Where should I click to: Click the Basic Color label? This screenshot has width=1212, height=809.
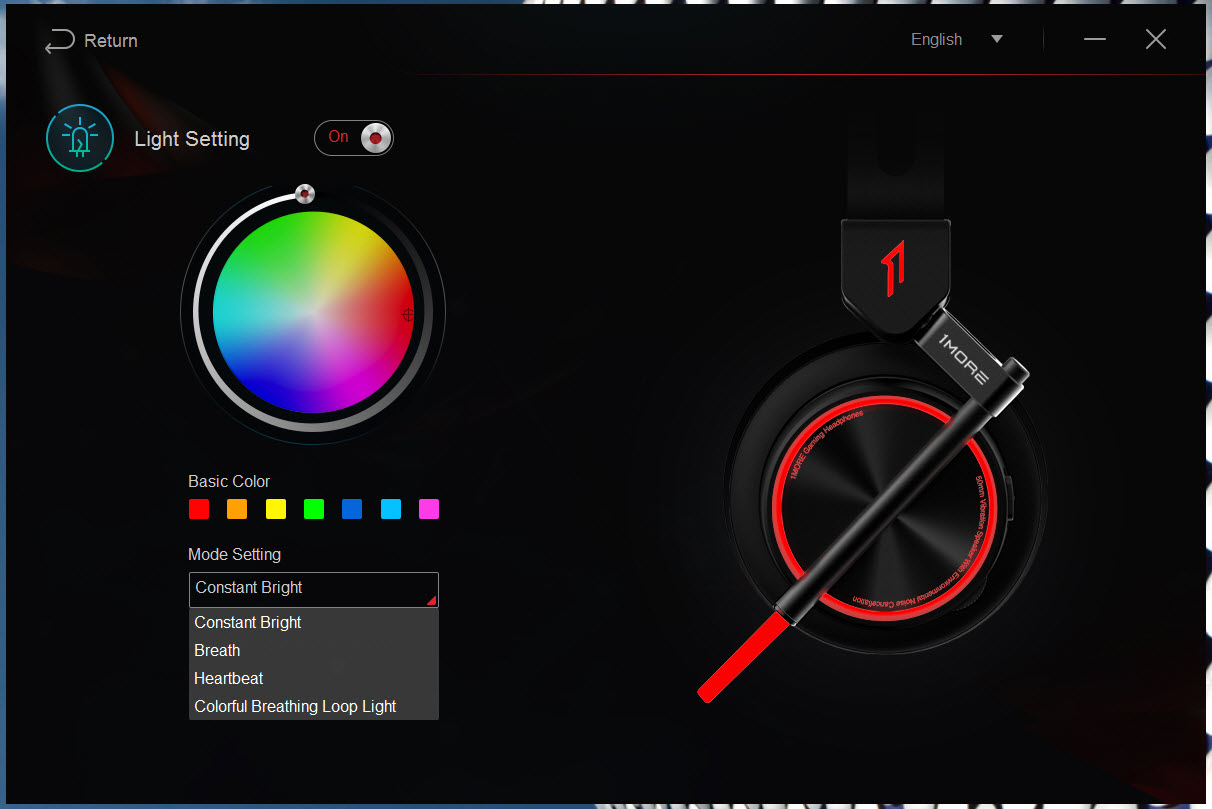(229, 481)
